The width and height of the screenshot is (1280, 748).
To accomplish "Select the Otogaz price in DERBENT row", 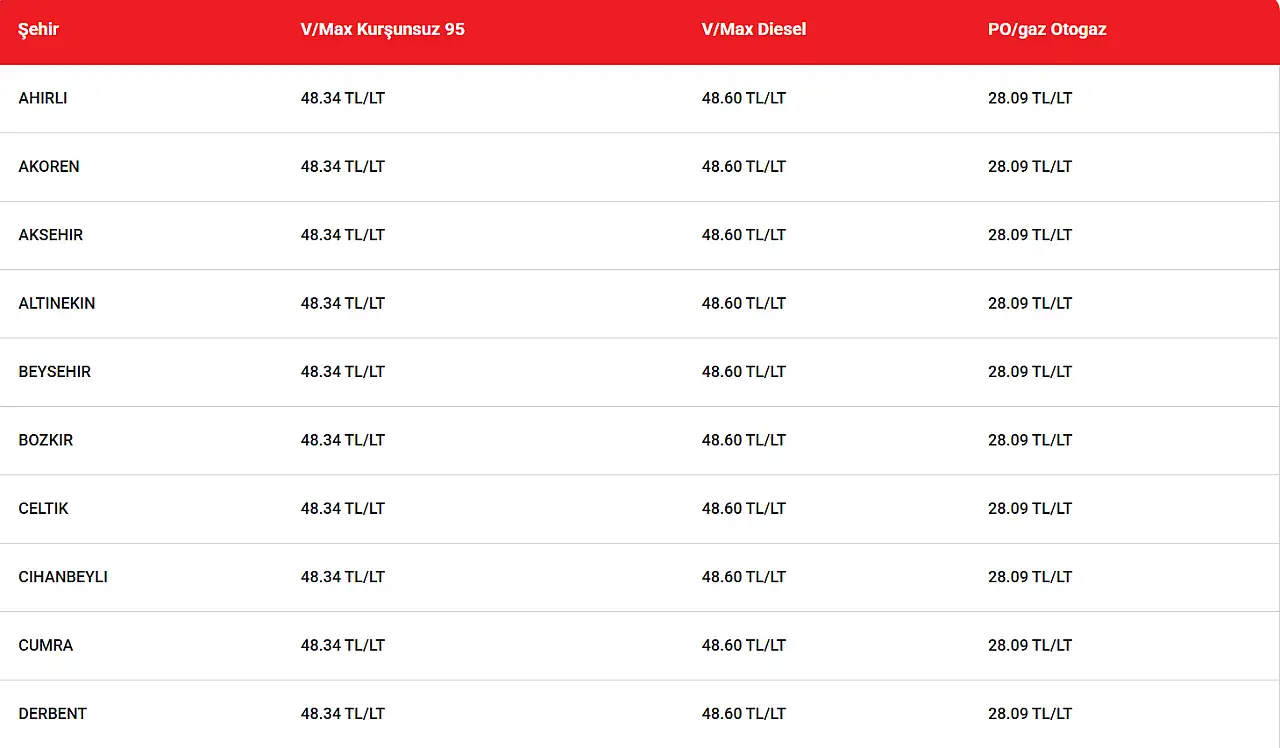I will coord(1029,714).
